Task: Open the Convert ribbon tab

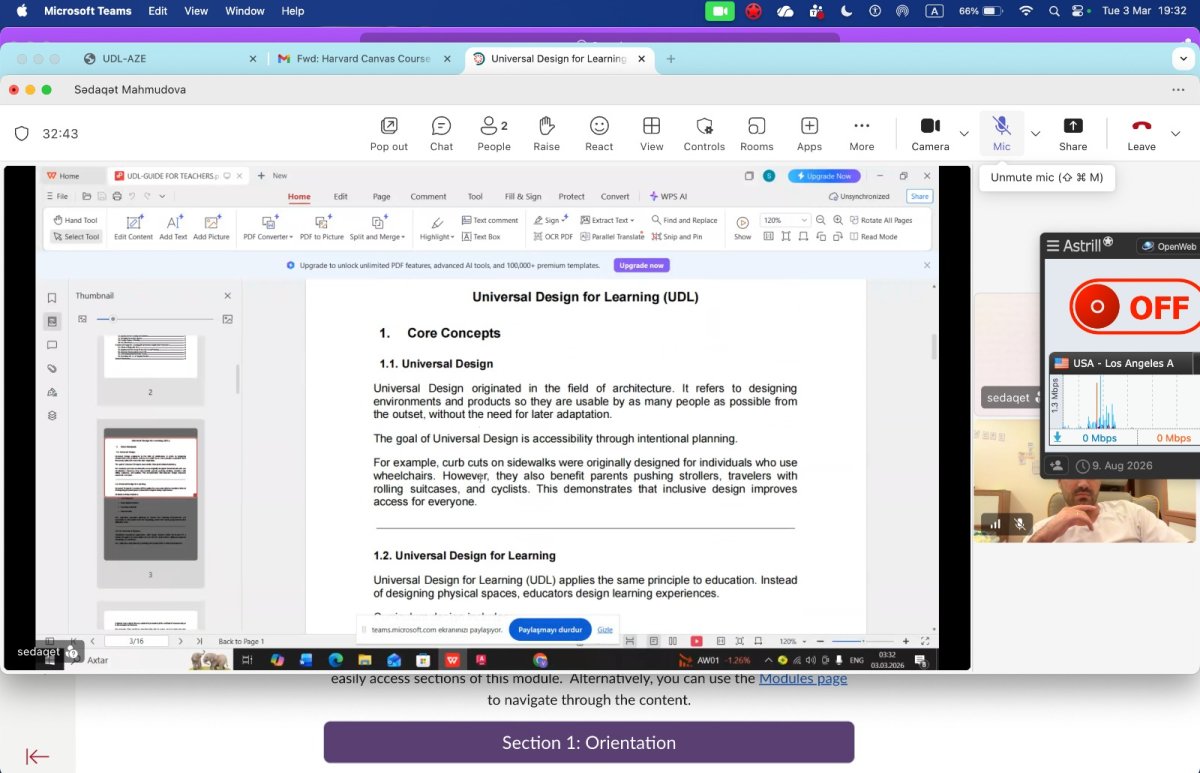Action: 615,196
